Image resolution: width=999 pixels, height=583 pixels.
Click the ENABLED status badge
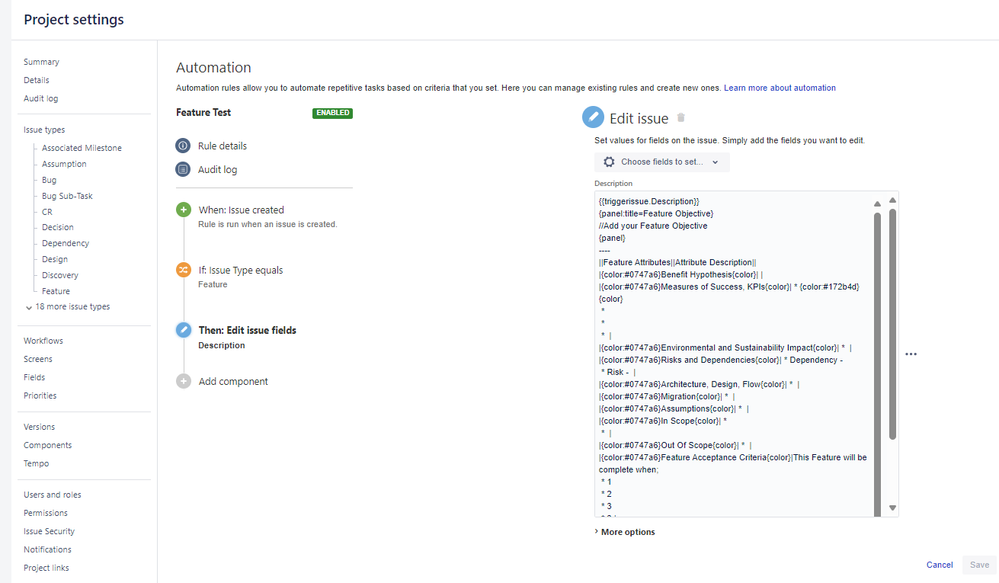[333, 113]
